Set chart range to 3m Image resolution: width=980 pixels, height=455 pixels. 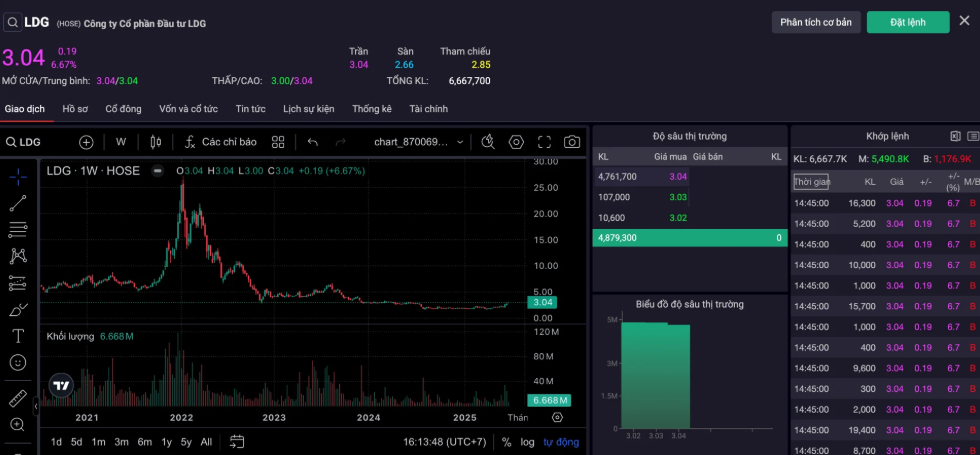121,442
